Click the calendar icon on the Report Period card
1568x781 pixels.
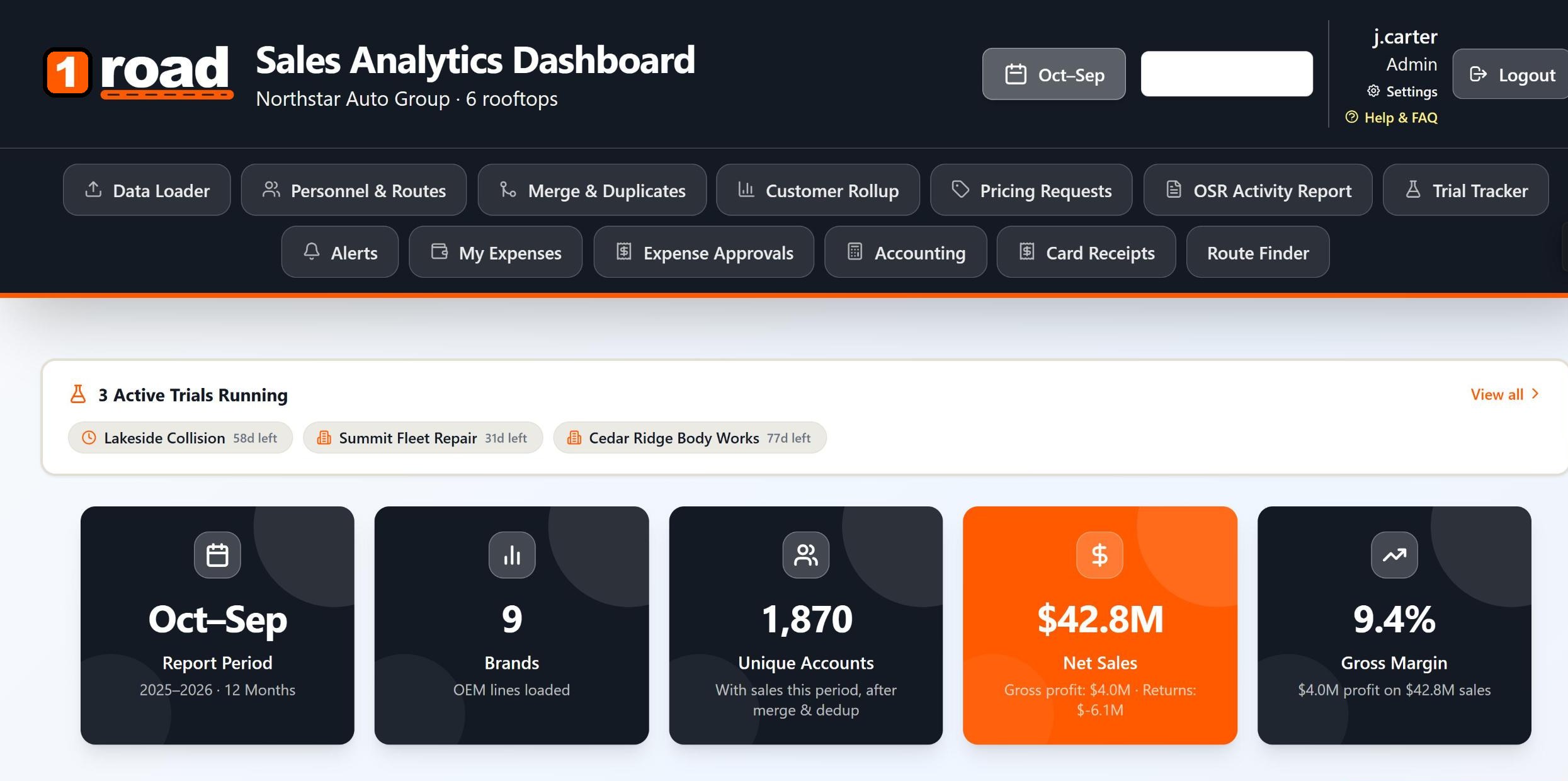[217, 555]
